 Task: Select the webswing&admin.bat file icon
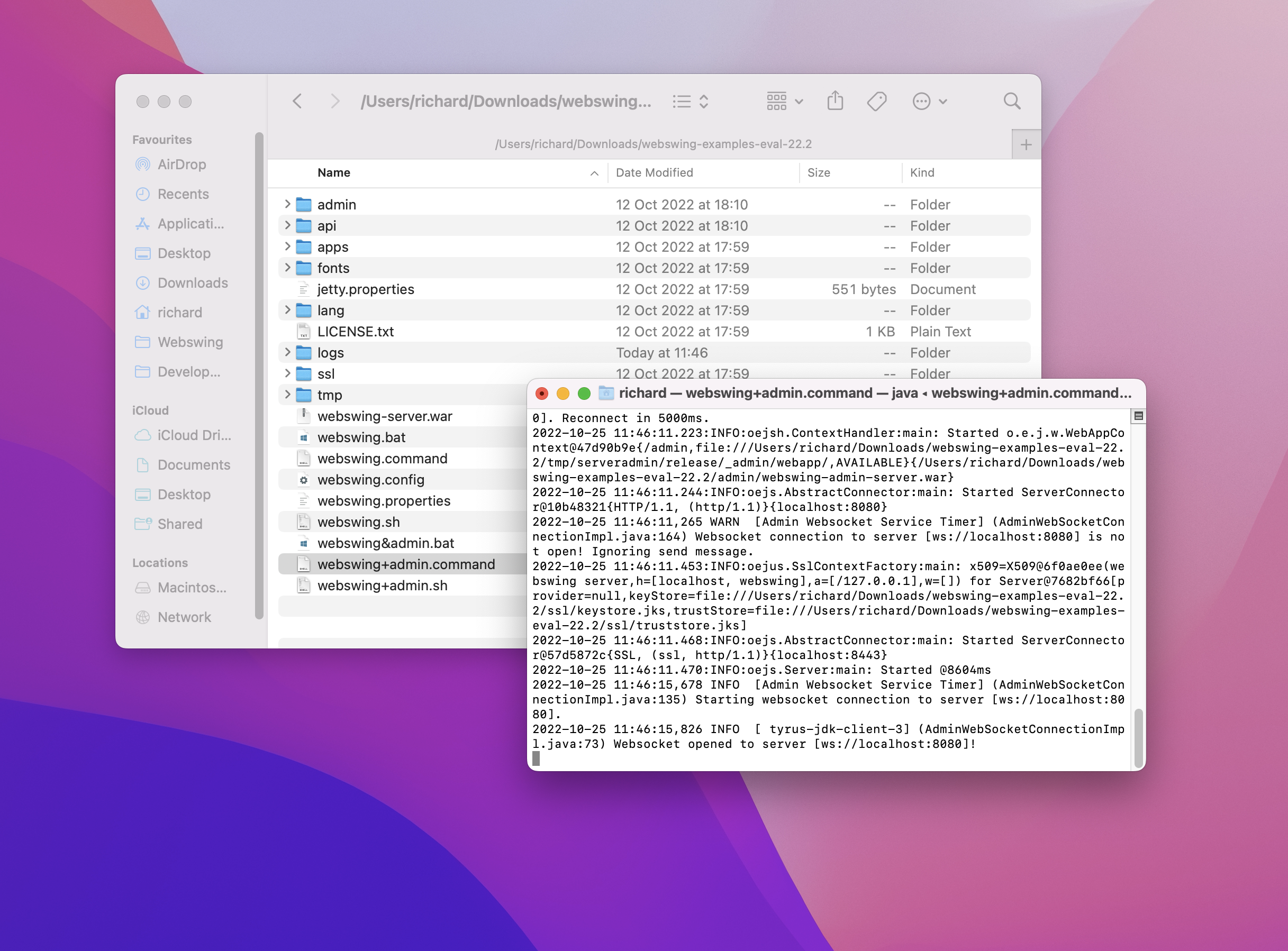tap(303, 543)
